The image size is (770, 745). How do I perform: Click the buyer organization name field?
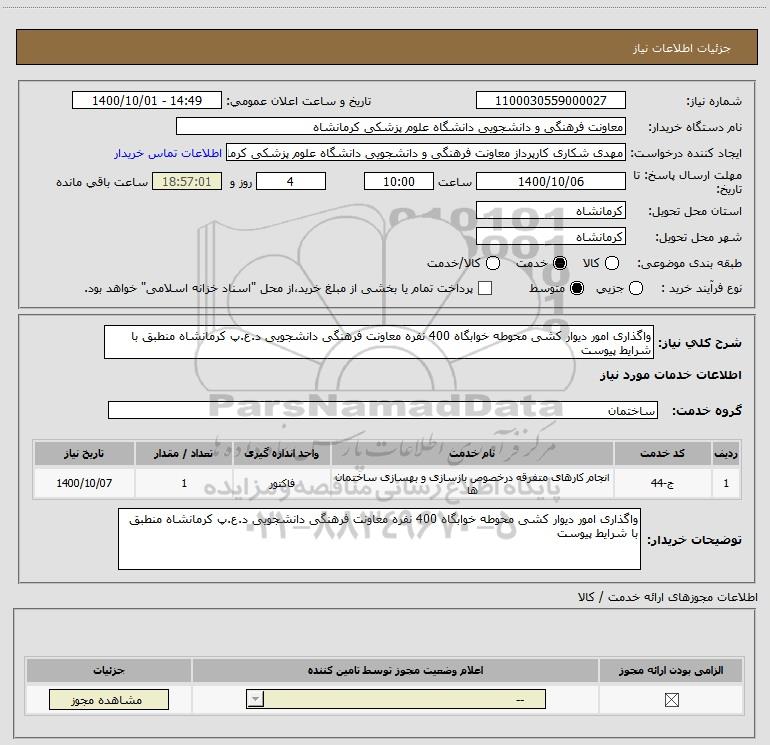tap(401, 126)
